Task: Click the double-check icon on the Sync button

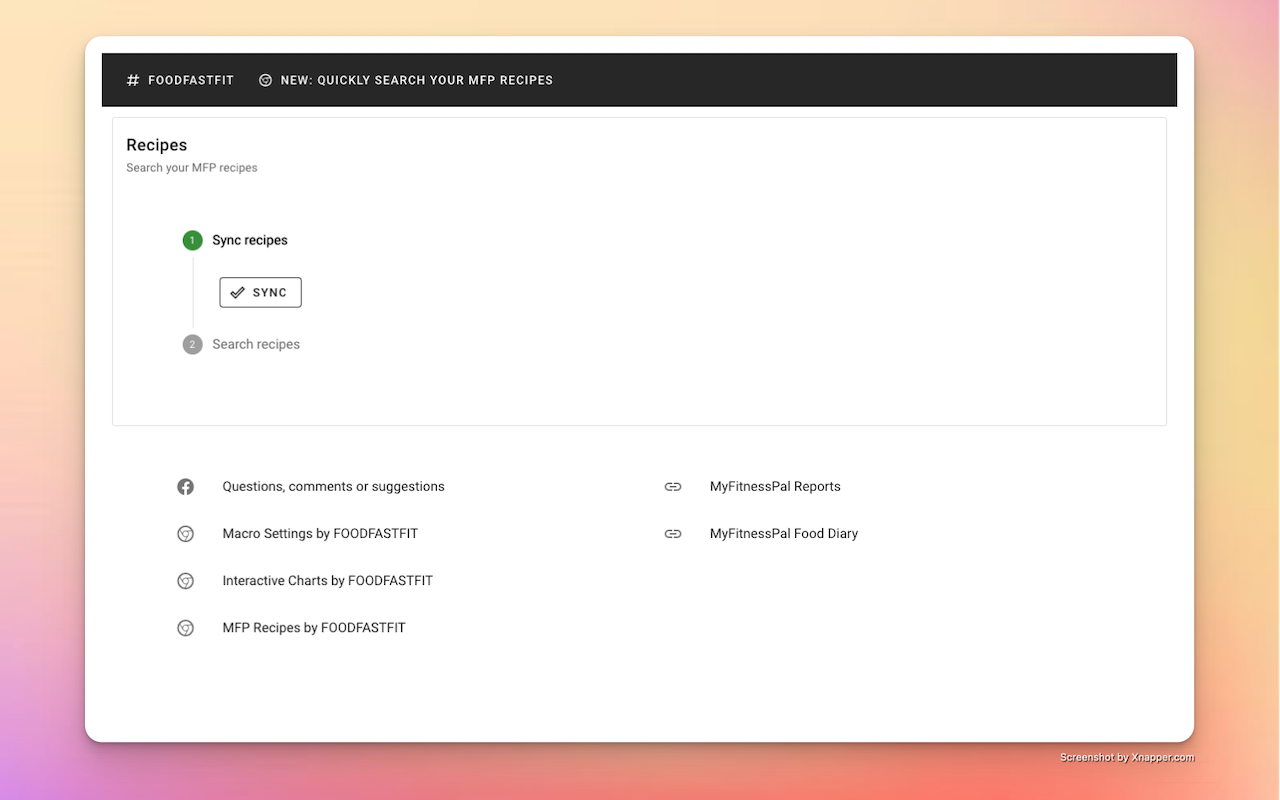Action: pyautogui.click(x=237, y=292)
